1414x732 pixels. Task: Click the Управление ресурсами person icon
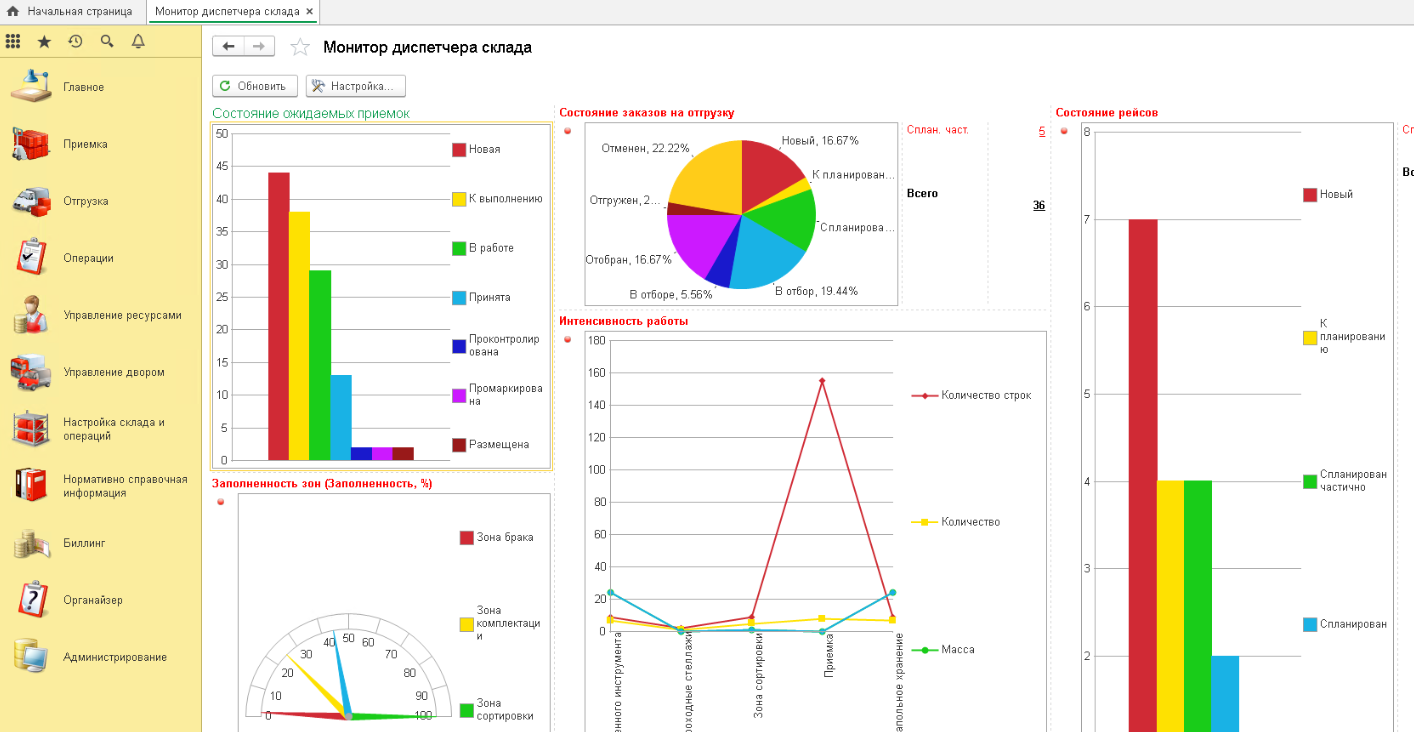point(31,315)
